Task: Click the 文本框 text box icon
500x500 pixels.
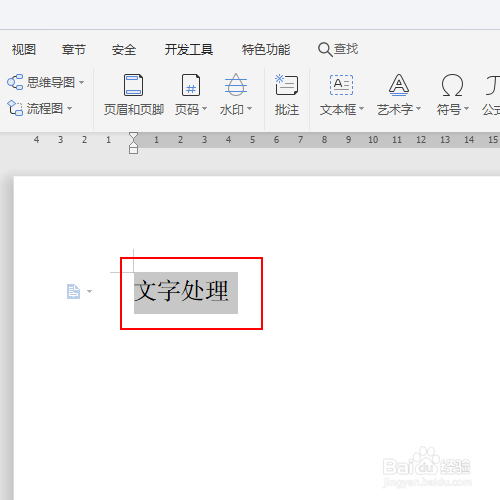Action: pyautogui.click(x=341, y=85)
